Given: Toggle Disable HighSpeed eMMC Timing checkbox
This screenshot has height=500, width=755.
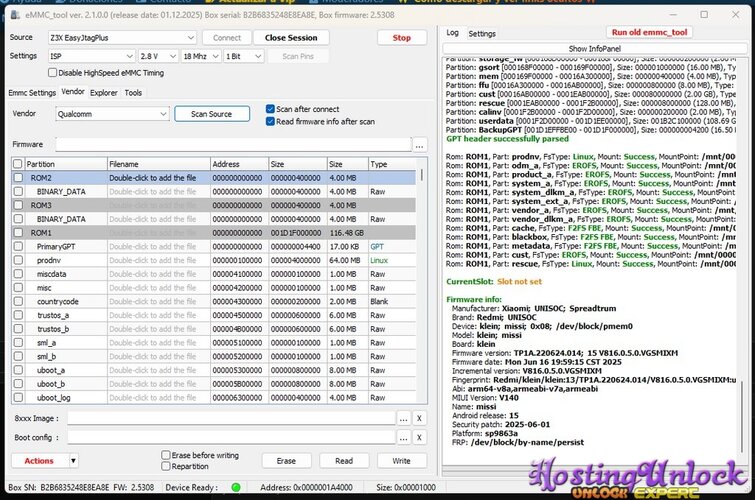Looking at the screenshot, I should point(52,73).
